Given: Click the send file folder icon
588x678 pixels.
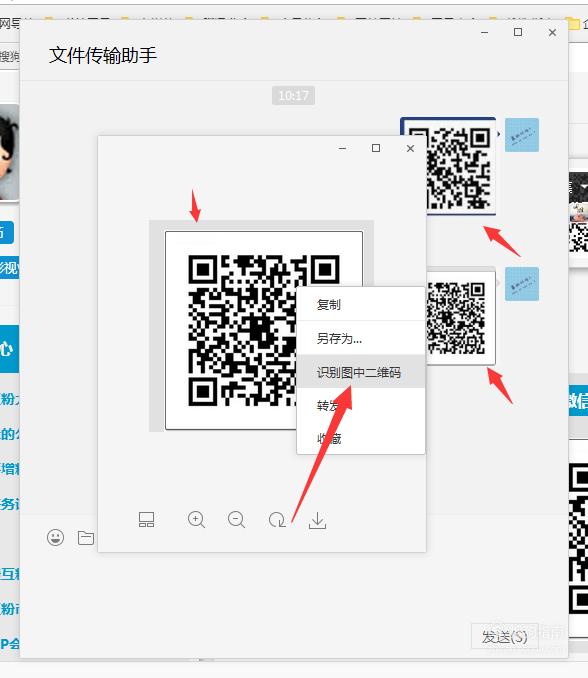Looking at the screenshot, I should (x=86, y=537).
